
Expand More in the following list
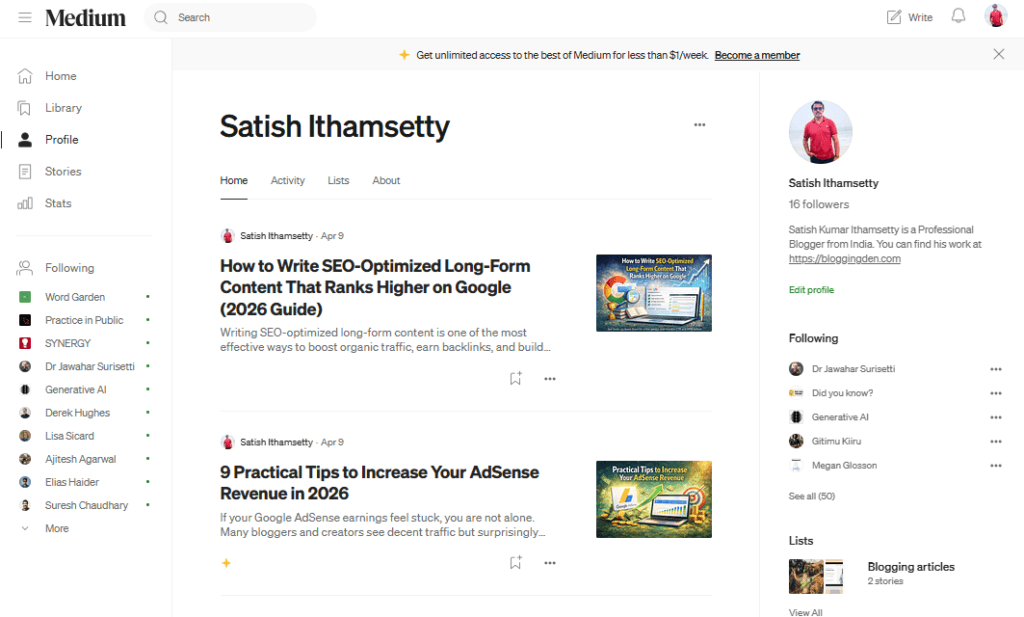[57, 528]
